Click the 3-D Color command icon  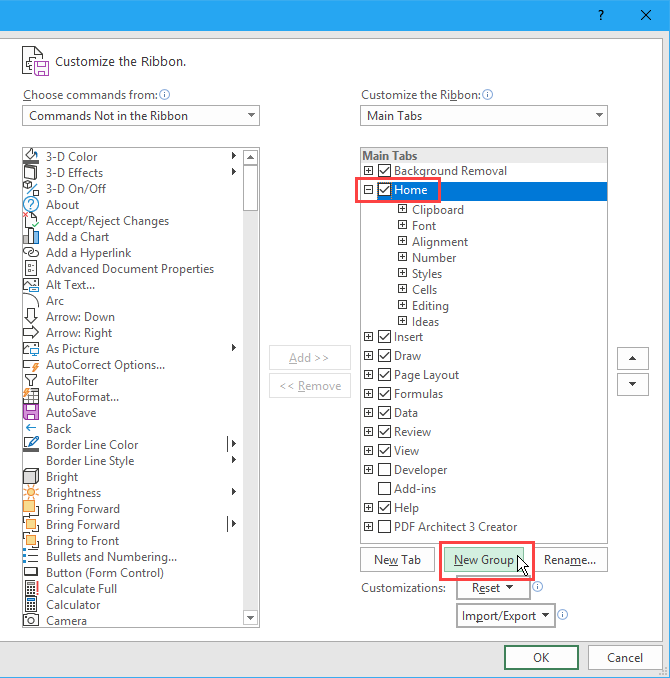pyautogui.click(x=30, y=156)
